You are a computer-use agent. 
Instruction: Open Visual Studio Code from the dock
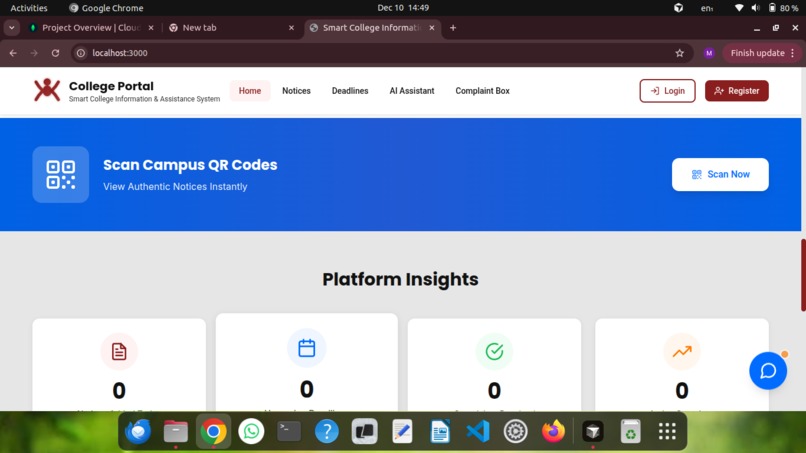478,431
